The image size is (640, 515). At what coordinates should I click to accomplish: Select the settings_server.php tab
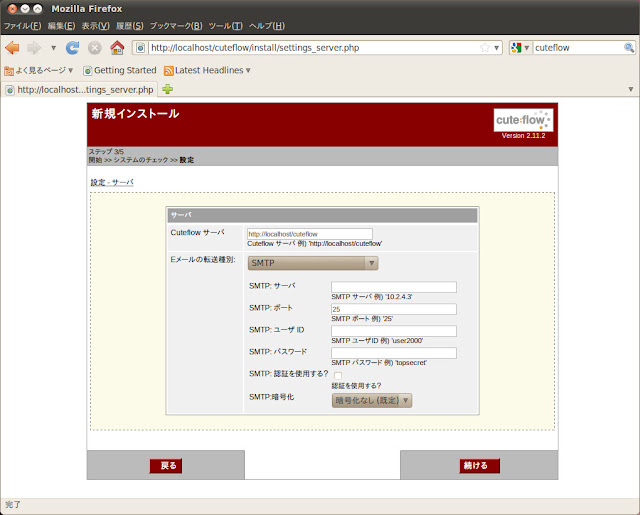point(80,90)
